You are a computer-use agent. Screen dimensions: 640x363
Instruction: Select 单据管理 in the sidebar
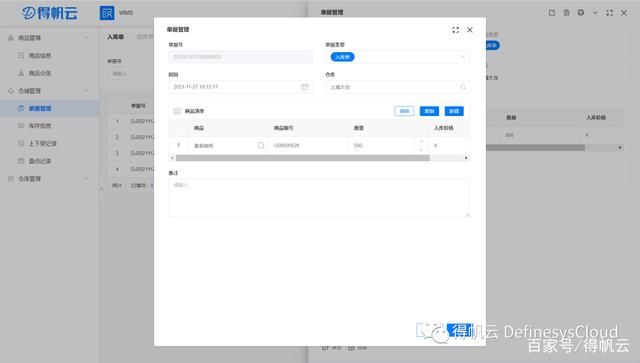pos(40,108)
